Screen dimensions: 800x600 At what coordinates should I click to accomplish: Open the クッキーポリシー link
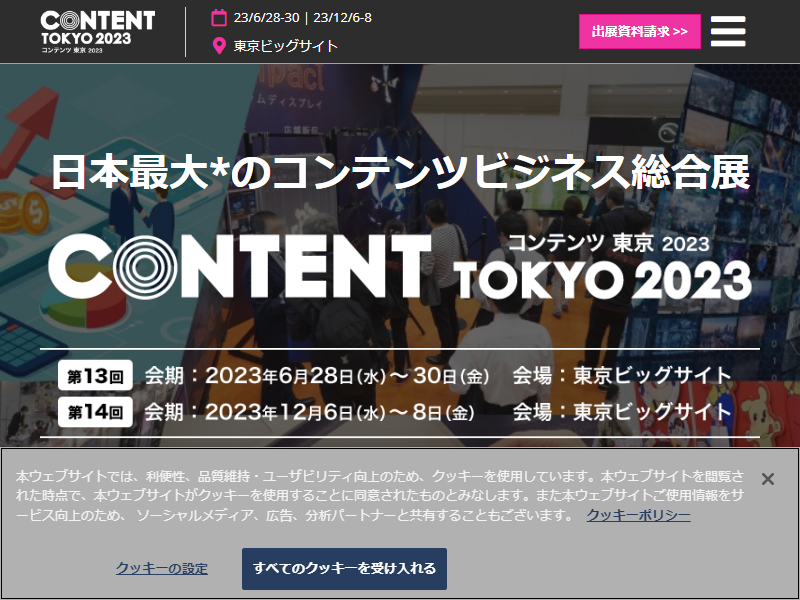638,515
